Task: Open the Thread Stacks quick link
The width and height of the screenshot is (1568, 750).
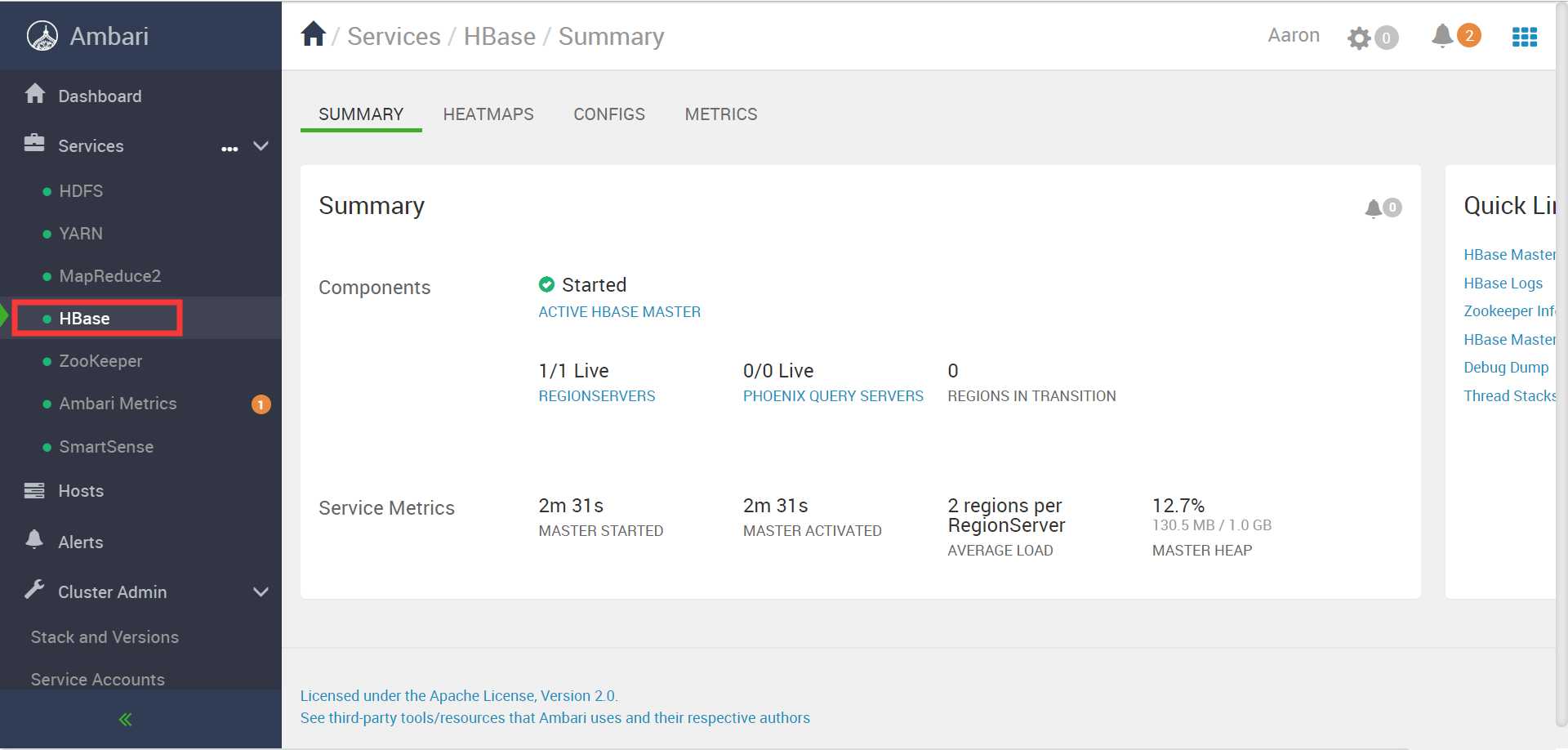Action: (x=1509, y=396)
